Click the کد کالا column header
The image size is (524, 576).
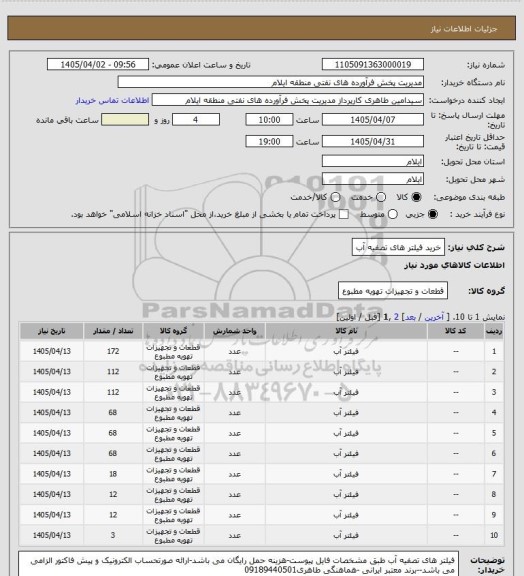(455, 331)
